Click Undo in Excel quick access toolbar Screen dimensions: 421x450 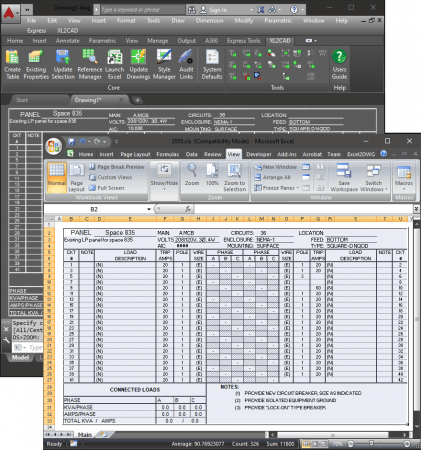[82, 142]
